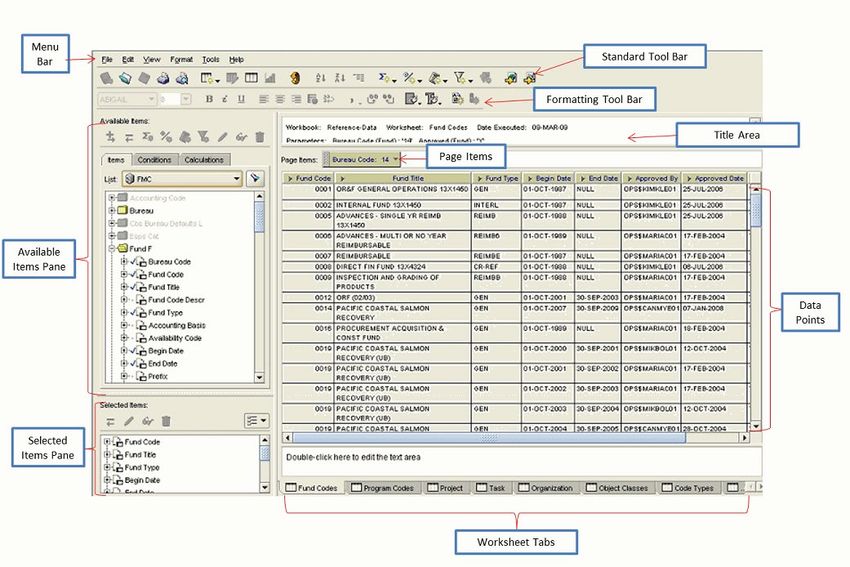Click the graph chart icon in toolbar
Screen dimensions: 850x567
270,78
